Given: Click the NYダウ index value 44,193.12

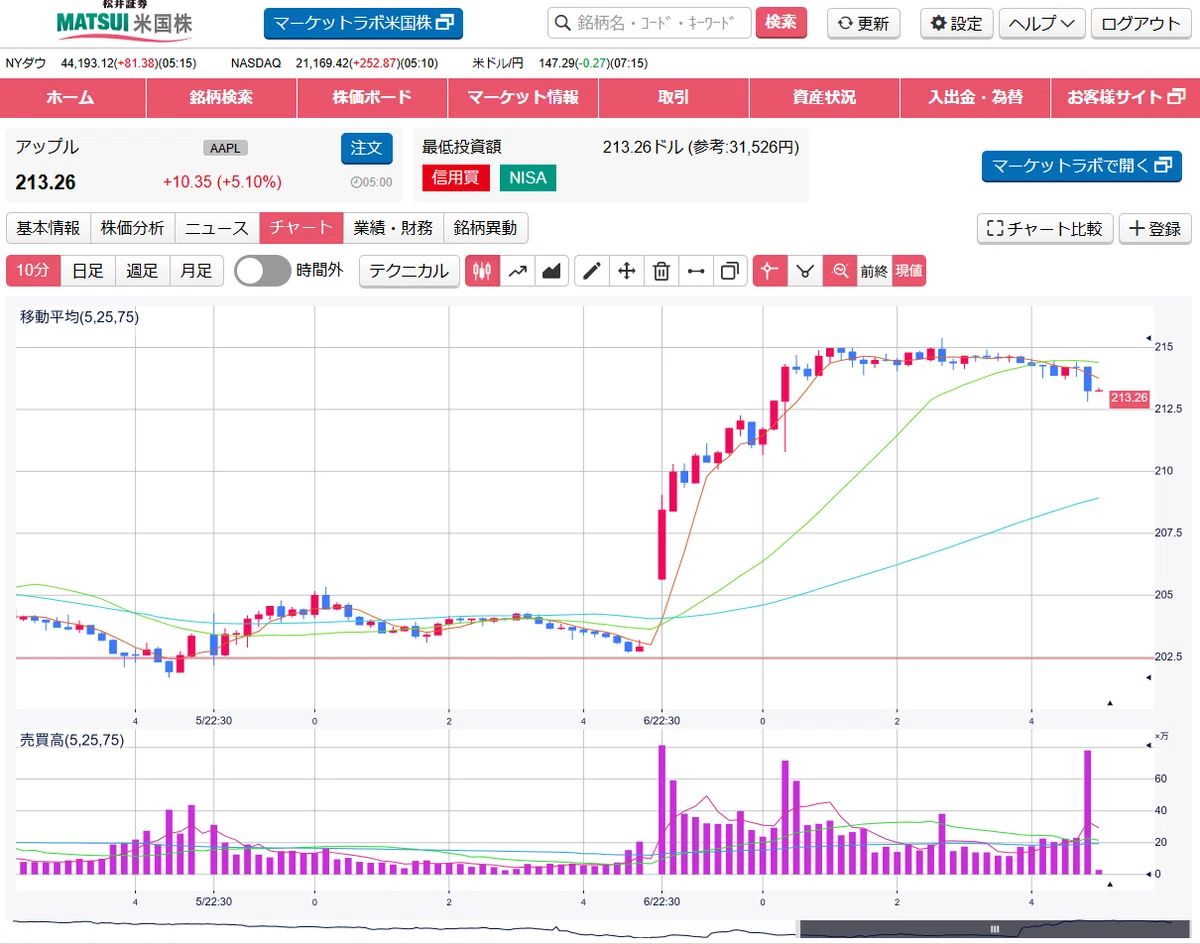Looking at the screenshot, I should click(x=87, y=63).
